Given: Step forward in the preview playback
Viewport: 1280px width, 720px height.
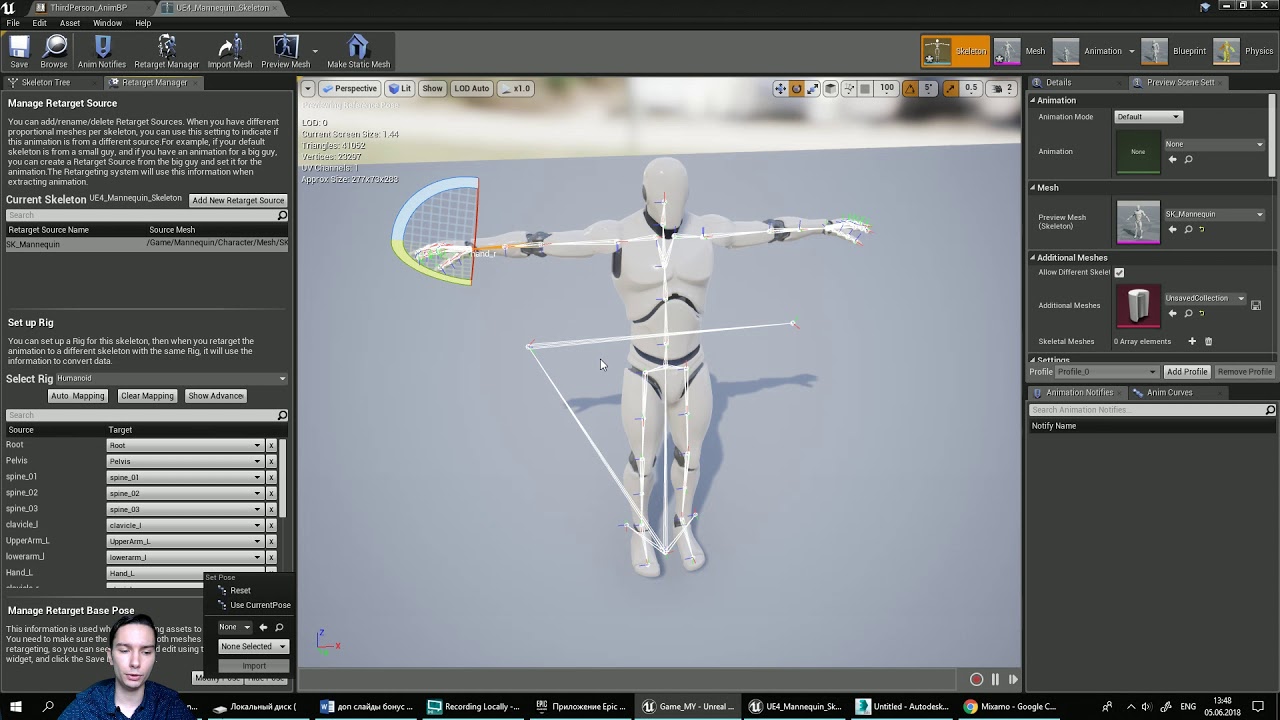Looking at the screenshot, I should 1013,679.
